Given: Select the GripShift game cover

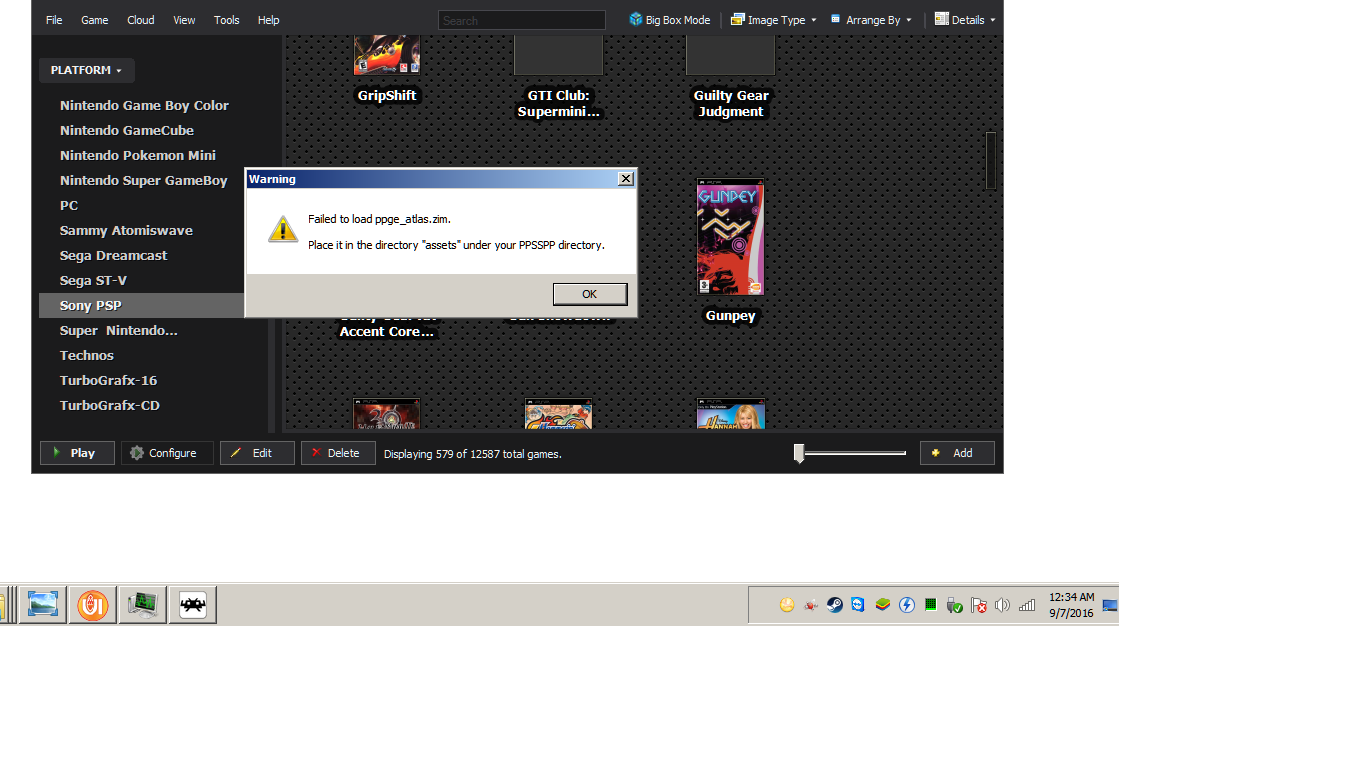Looking at the screenshot, I should [x=386, y=54].
